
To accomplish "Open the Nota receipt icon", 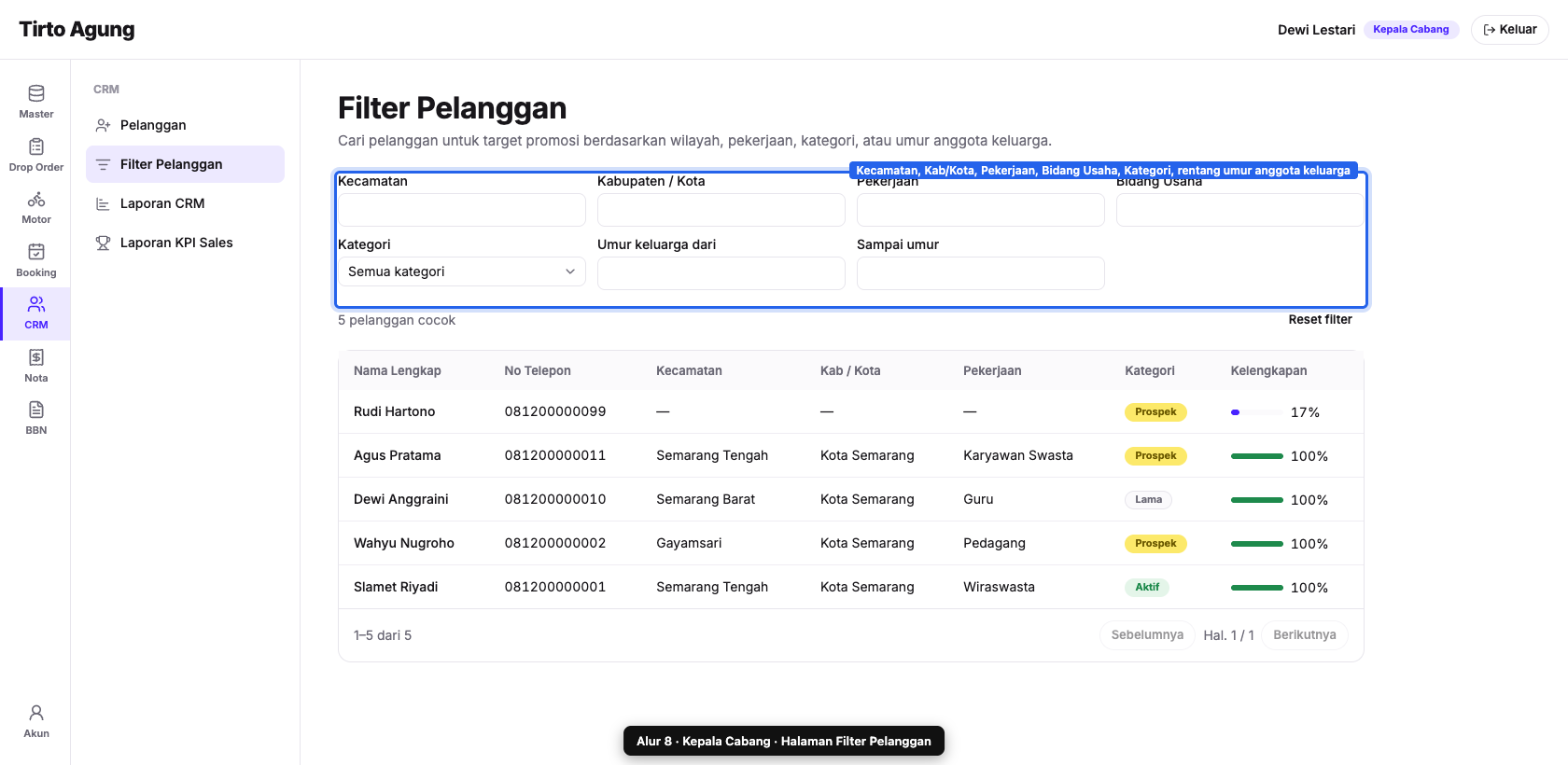I will click(x=36, y=357).
